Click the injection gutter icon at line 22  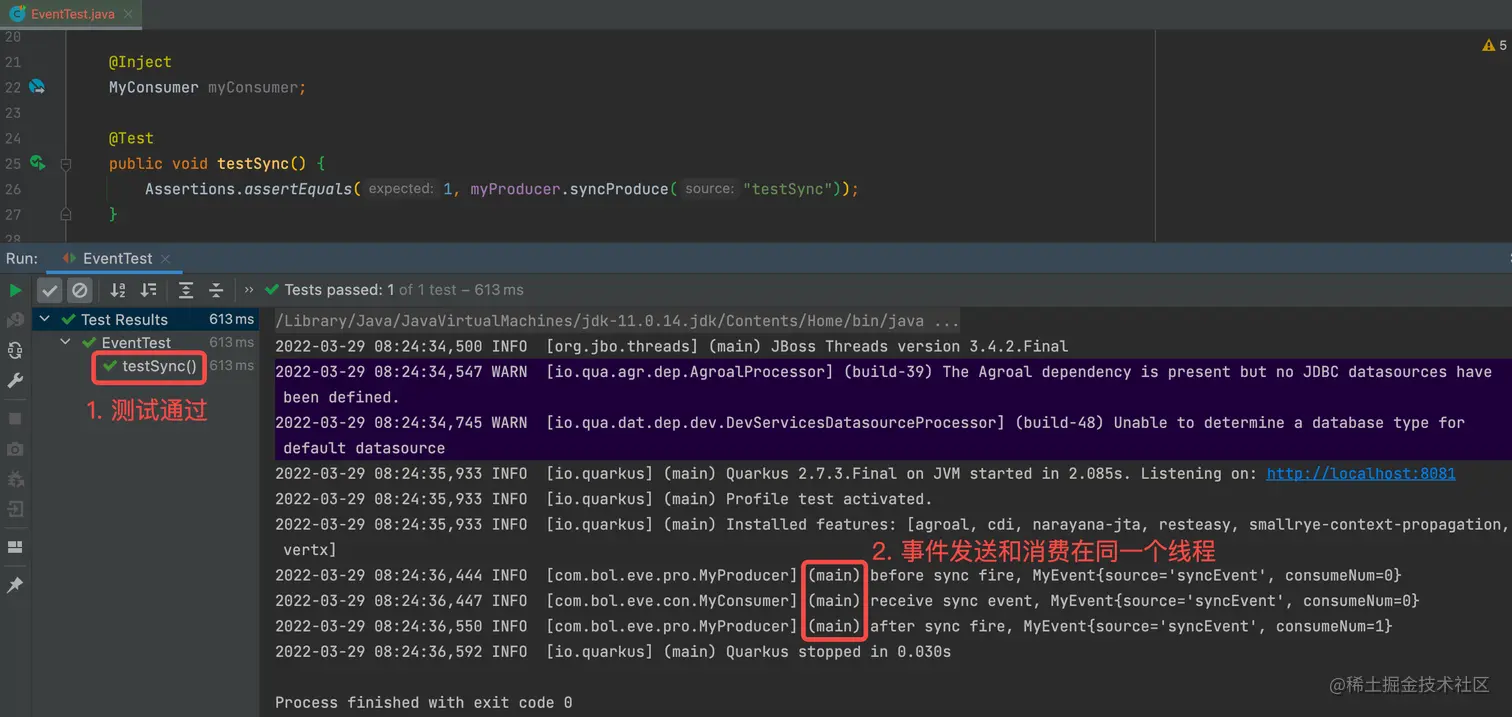click(x=37, y=87)
